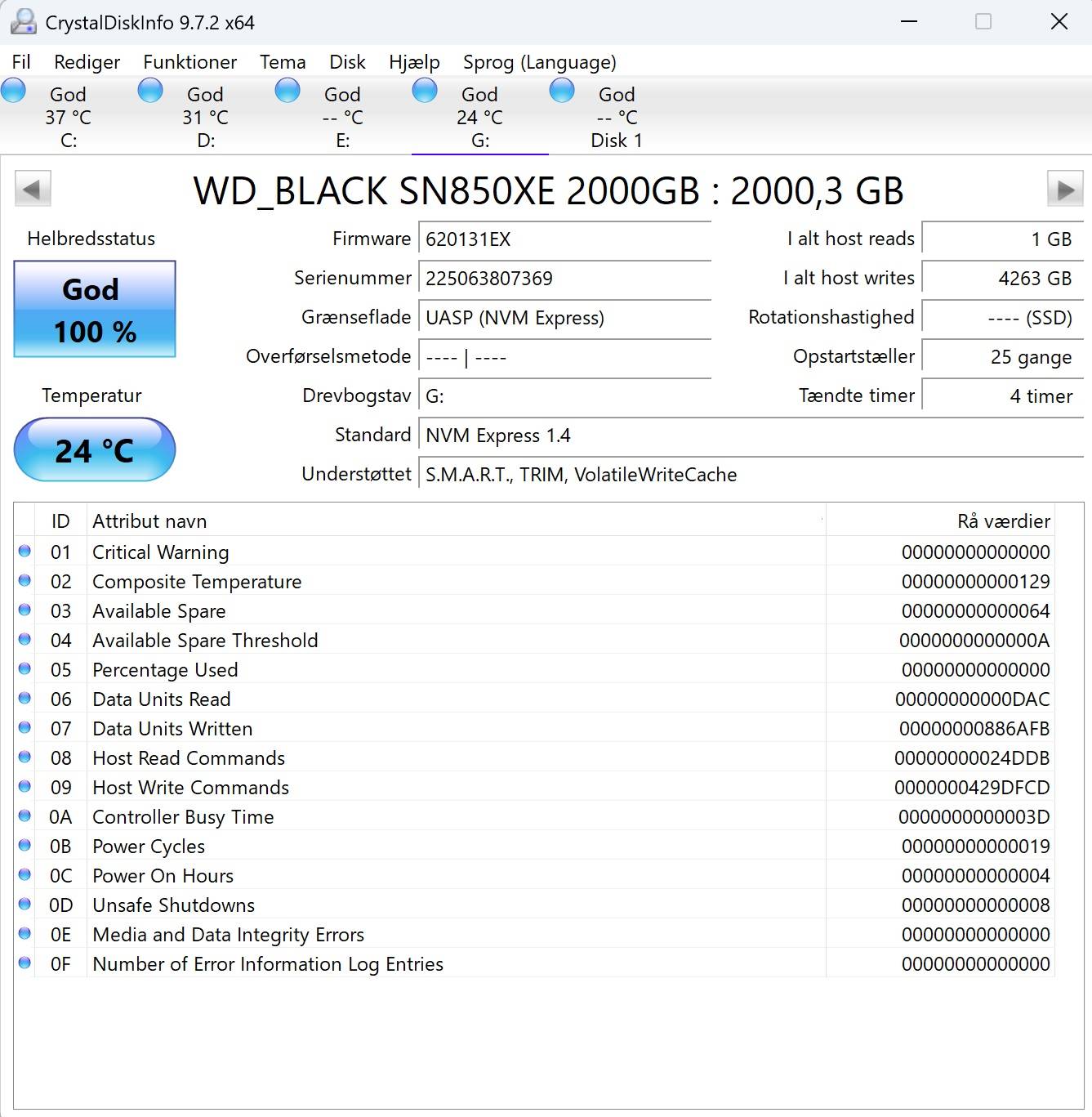Select the D: drive tab showing 31 °C
The image size is (1092, 1117).
206,115
